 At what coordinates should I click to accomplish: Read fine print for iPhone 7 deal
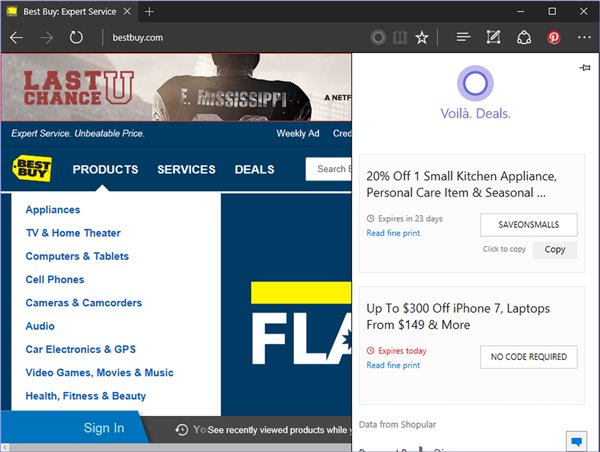pyautogui.click(x=393, y=365)
